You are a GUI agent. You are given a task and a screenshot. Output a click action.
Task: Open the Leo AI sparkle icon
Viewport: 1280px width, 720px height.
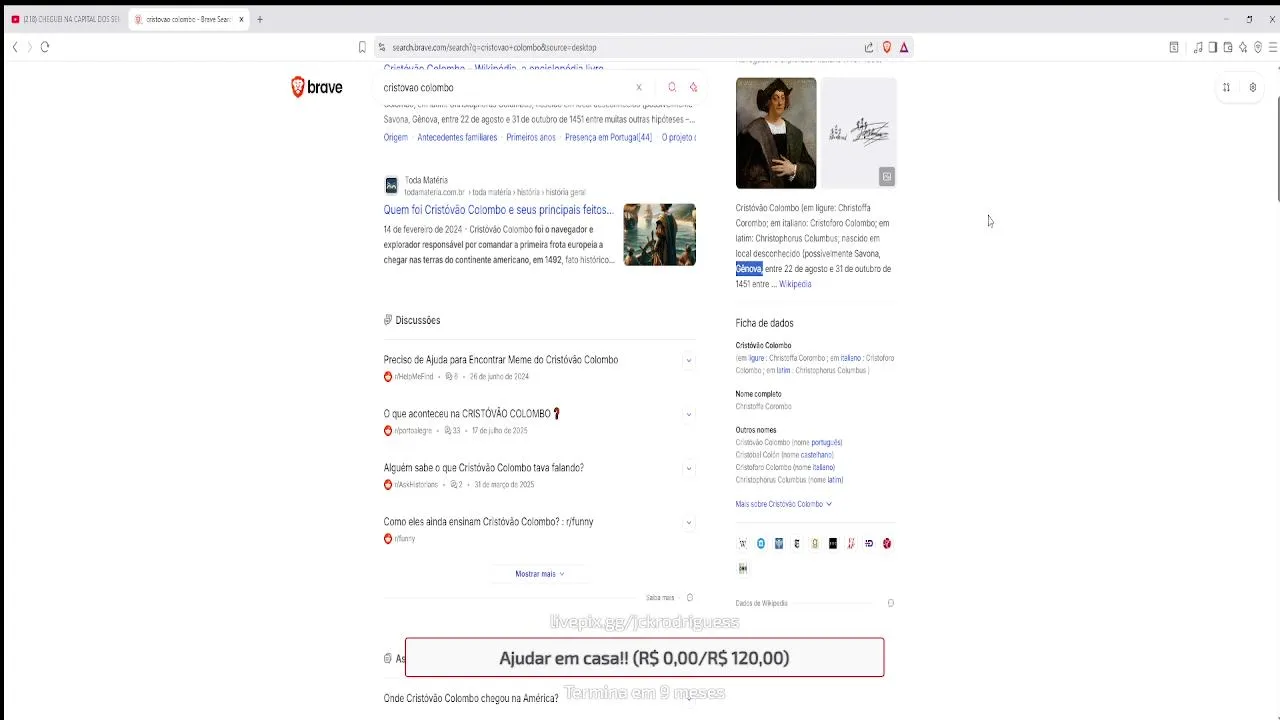pyautogui.click(x=1243, y=47)
